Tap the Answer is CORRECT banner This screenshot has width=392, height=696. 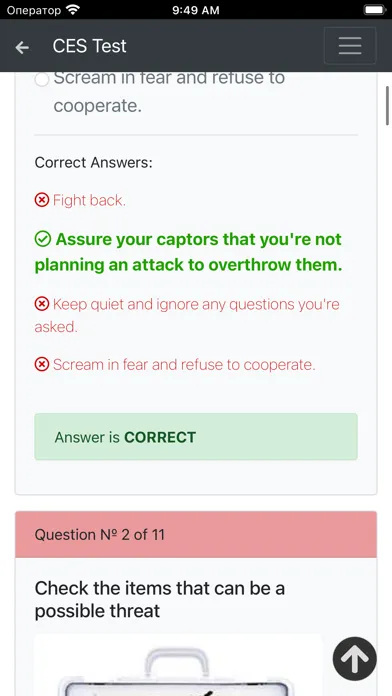[x=196, y=437]
